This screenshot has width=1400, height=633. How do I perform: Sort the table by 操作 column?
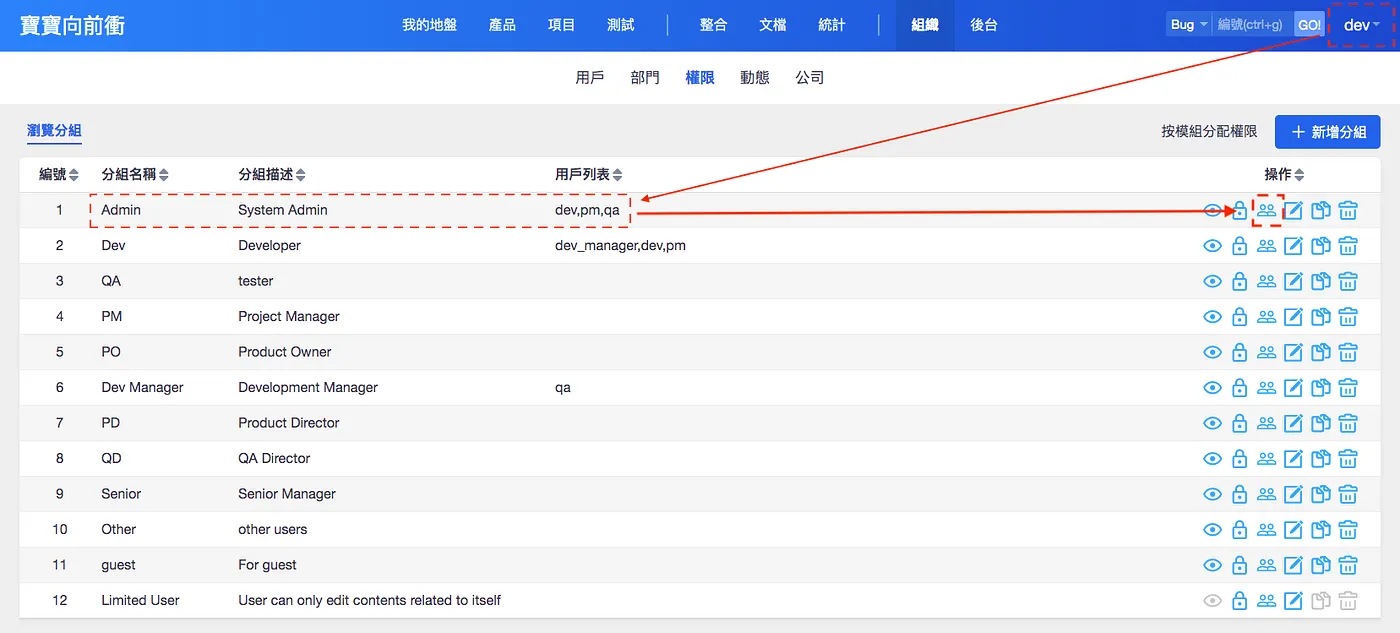(1284, 174)
